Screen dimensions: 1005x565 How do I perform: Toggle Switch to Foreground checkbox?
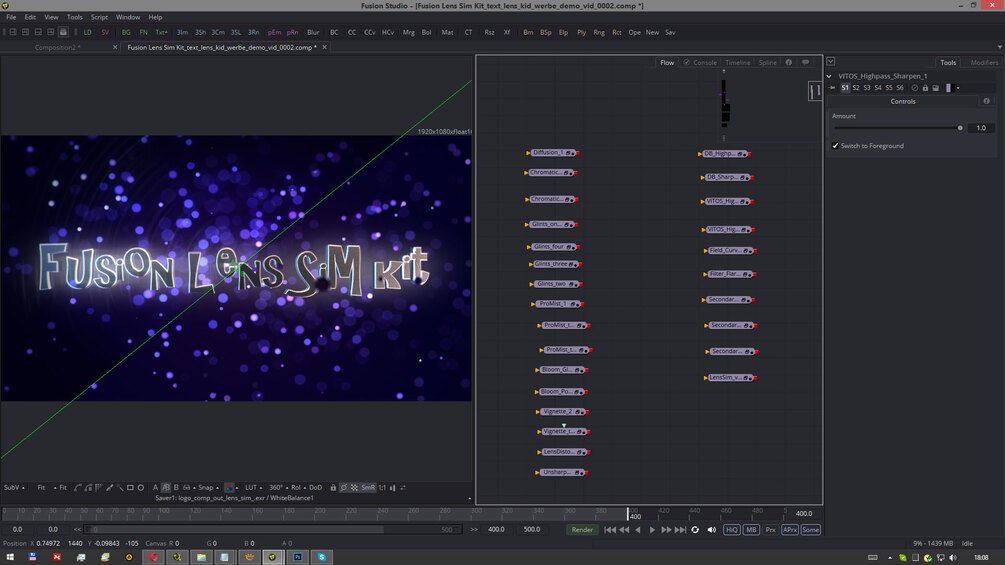pyautogui.click(x=835, y=145)
